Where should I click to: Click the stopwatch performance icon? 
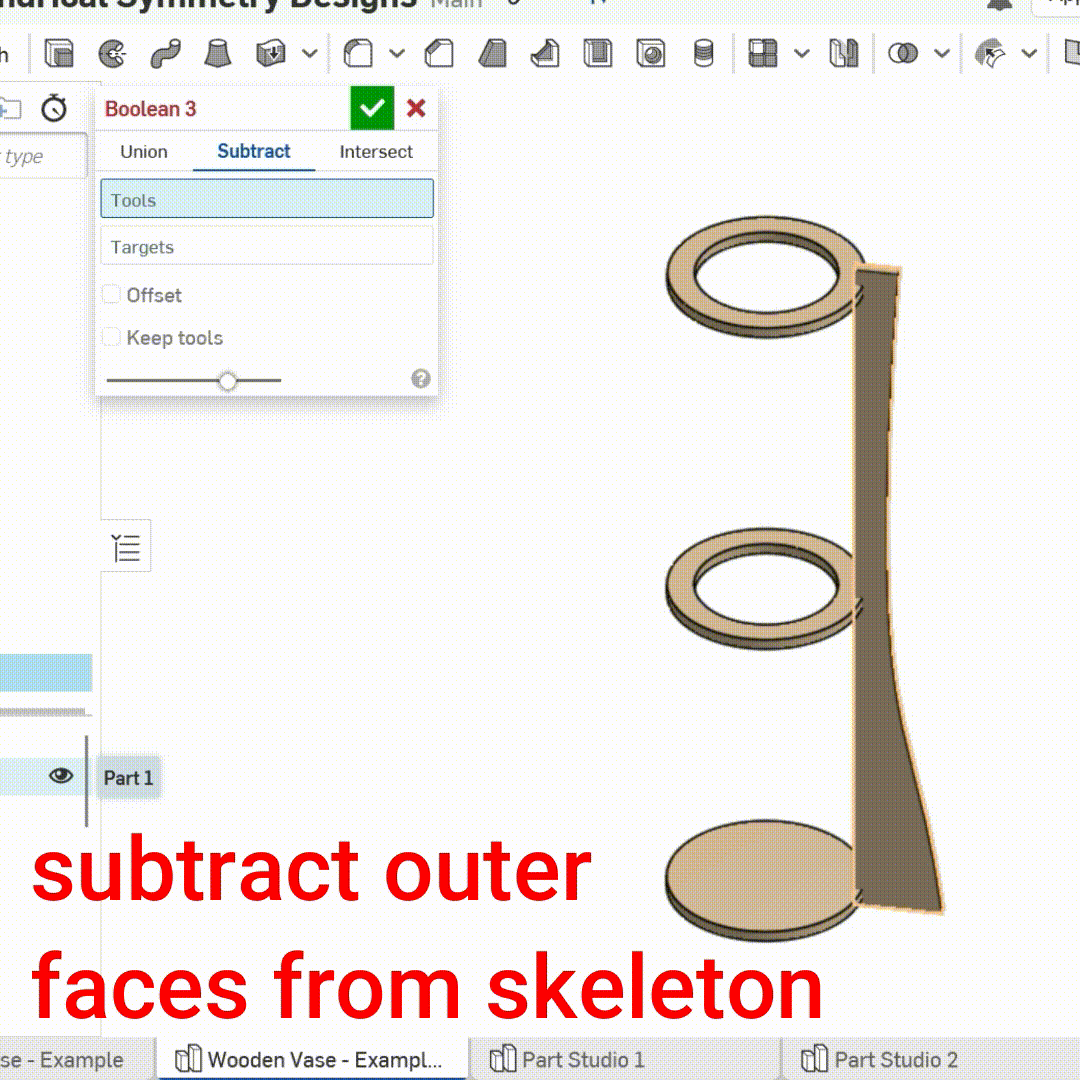click(x=55, y=110)
